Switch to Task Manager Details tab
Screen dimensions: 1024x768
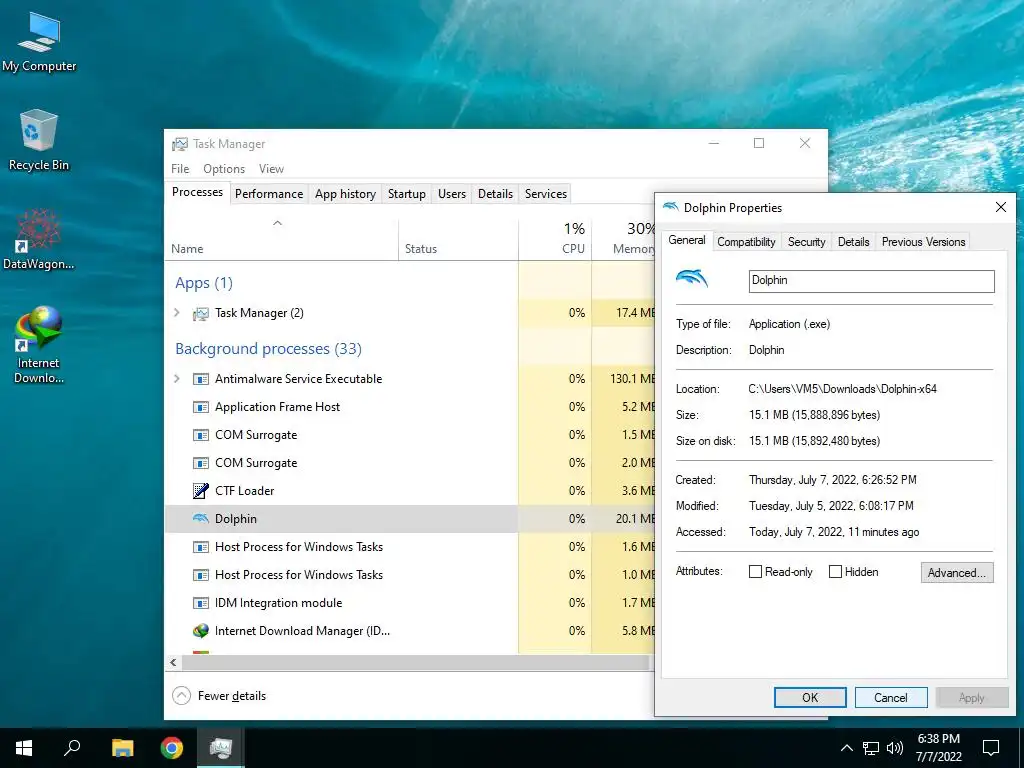[495, 194]
